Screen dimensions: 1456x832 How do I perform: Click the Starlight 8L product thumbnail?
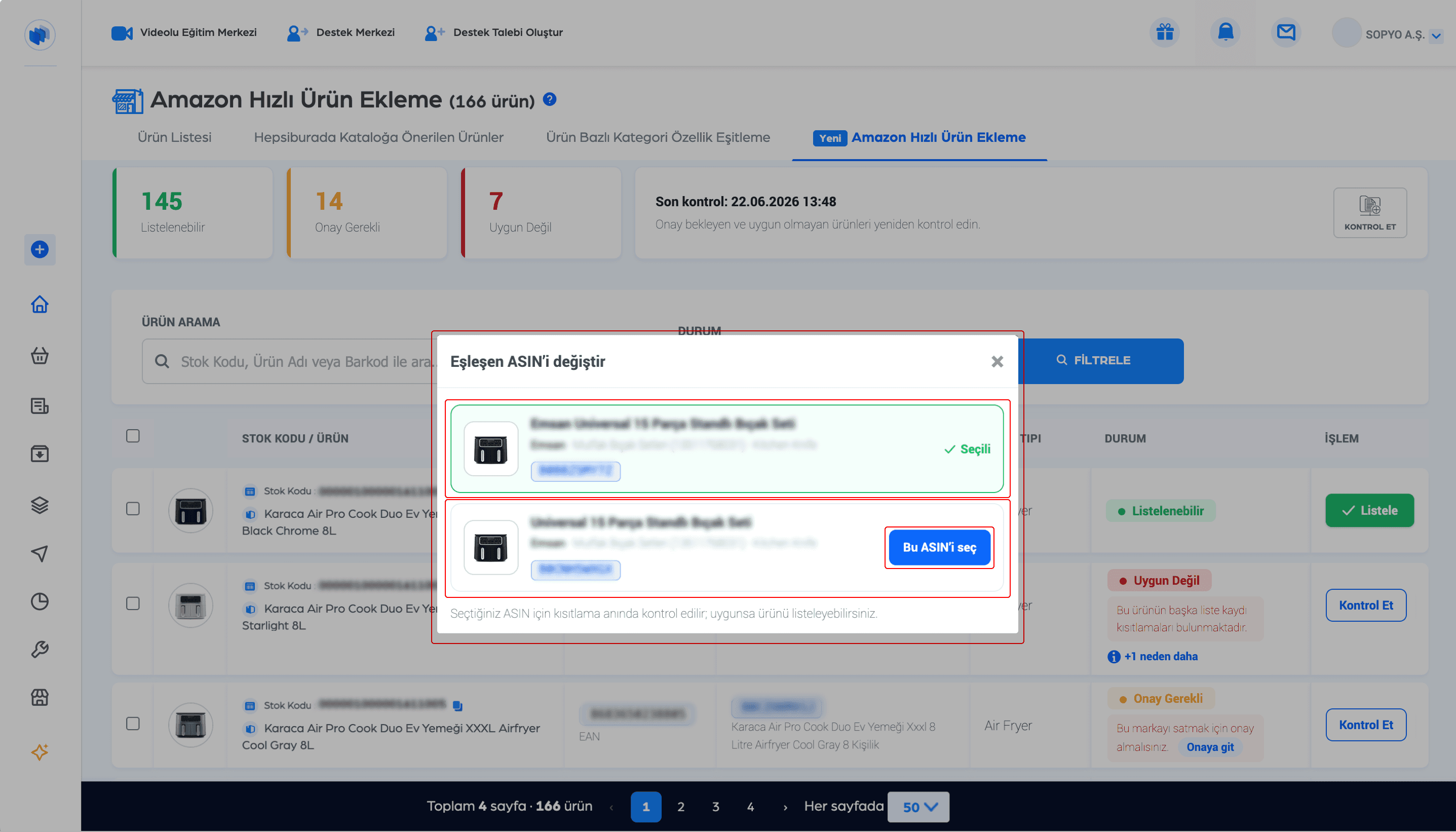(x=191, y=605)
